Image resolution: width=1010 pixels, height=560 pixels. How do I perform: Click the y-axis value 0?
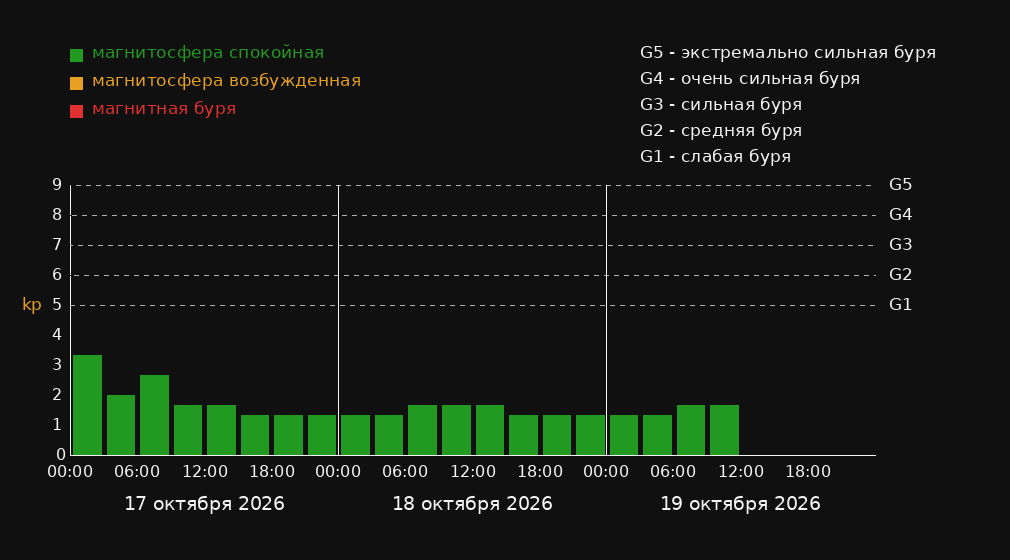(61, 454)
